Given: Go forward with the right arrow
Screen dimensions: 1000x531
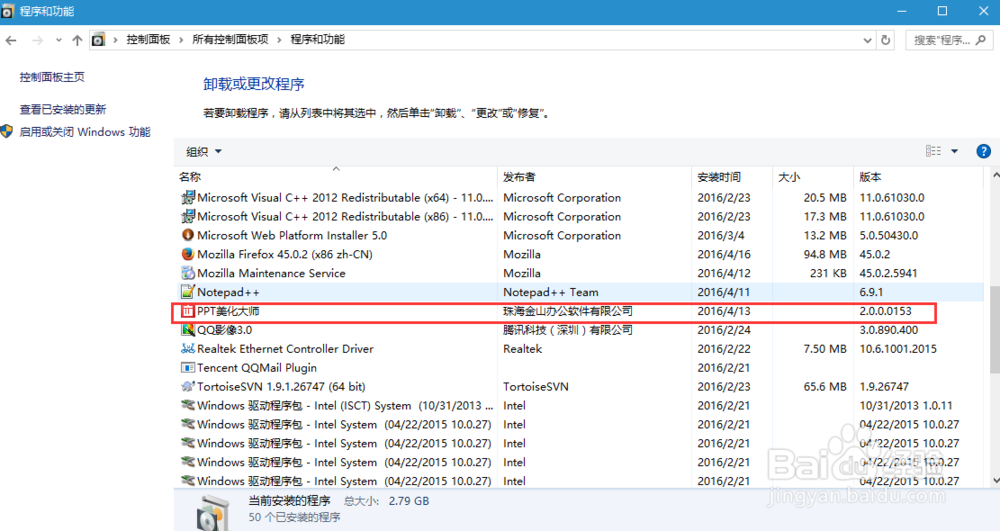Looking at the screenshot, I should point(37,40).
